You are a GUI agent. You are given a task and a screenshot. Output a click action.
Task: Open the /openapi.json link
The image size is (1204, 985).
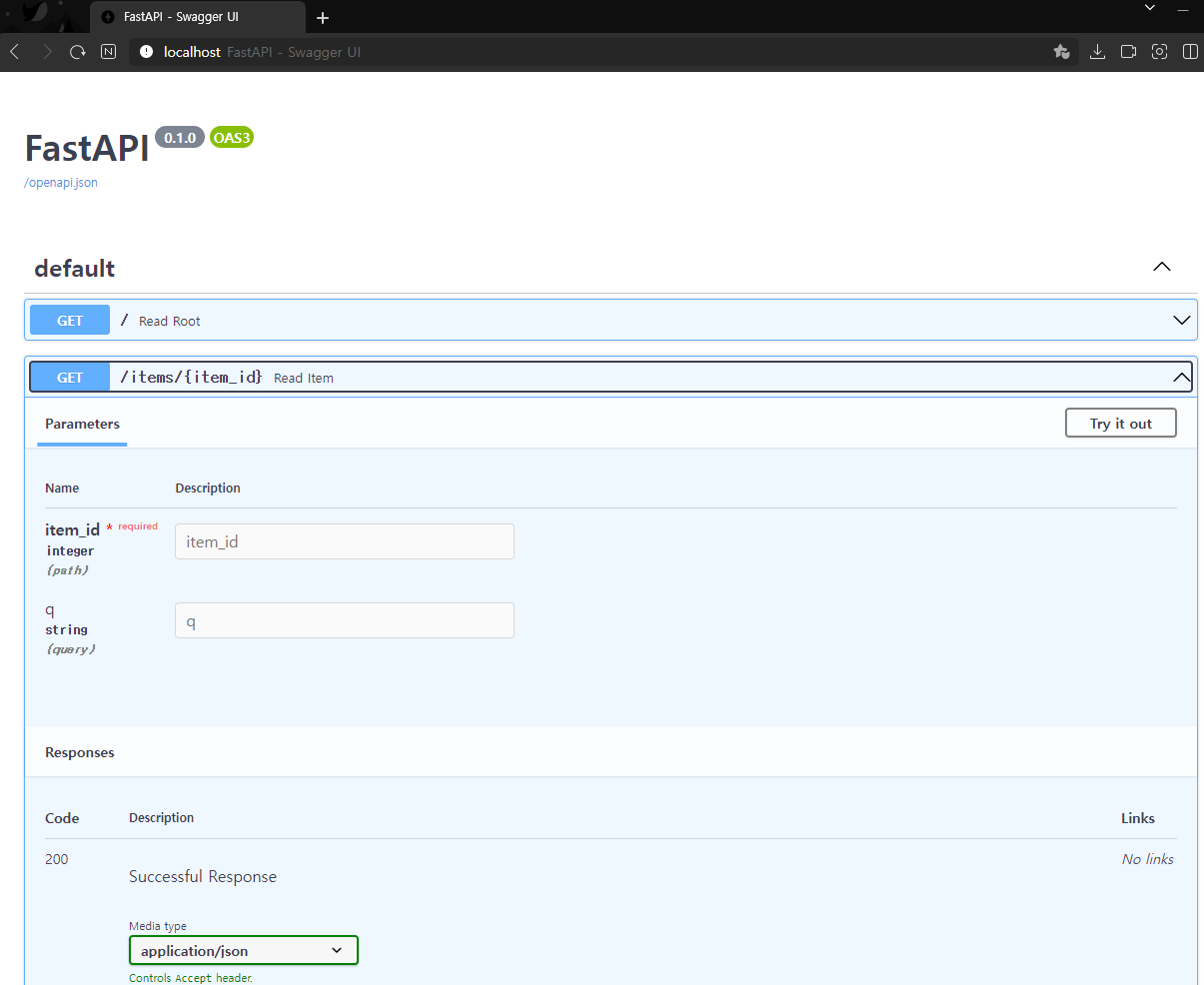[x=61, y=183]
